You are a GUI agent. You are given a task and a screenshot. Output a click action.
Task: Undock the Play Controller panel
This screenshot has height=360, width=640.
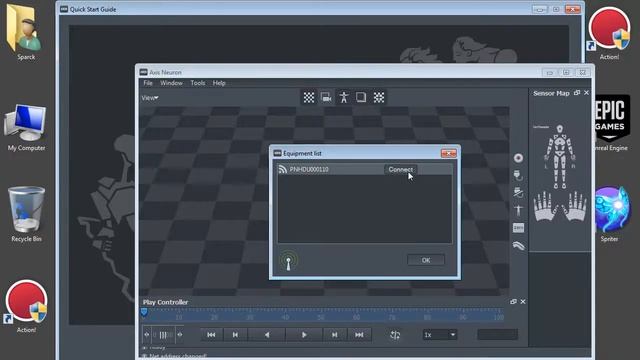coord(513,302)
